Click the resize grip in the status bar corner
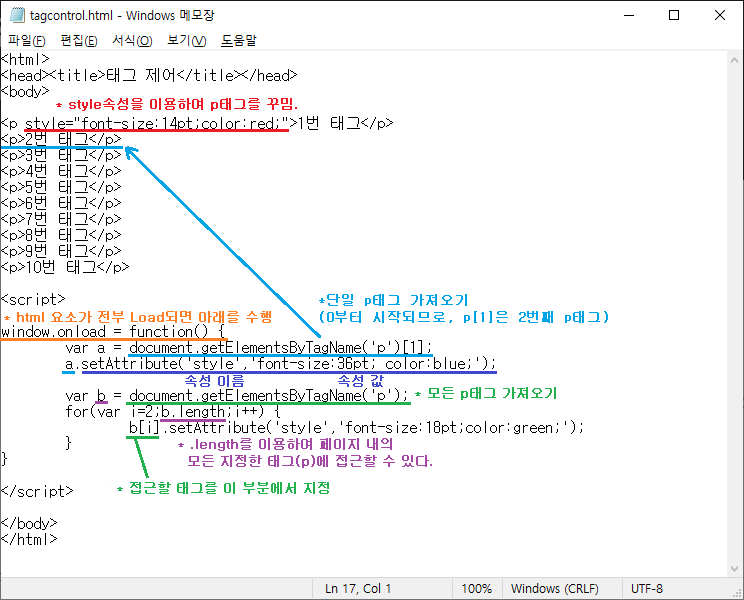The width and height of the screenshot is (744, 600). [737, 593]
